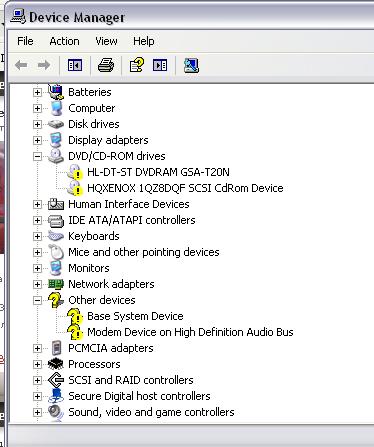This screenshot has height=447, width=374.
Task: Click warning icon beside HQXENOX SCSI CdRom Device
Action: pos(75,188)
